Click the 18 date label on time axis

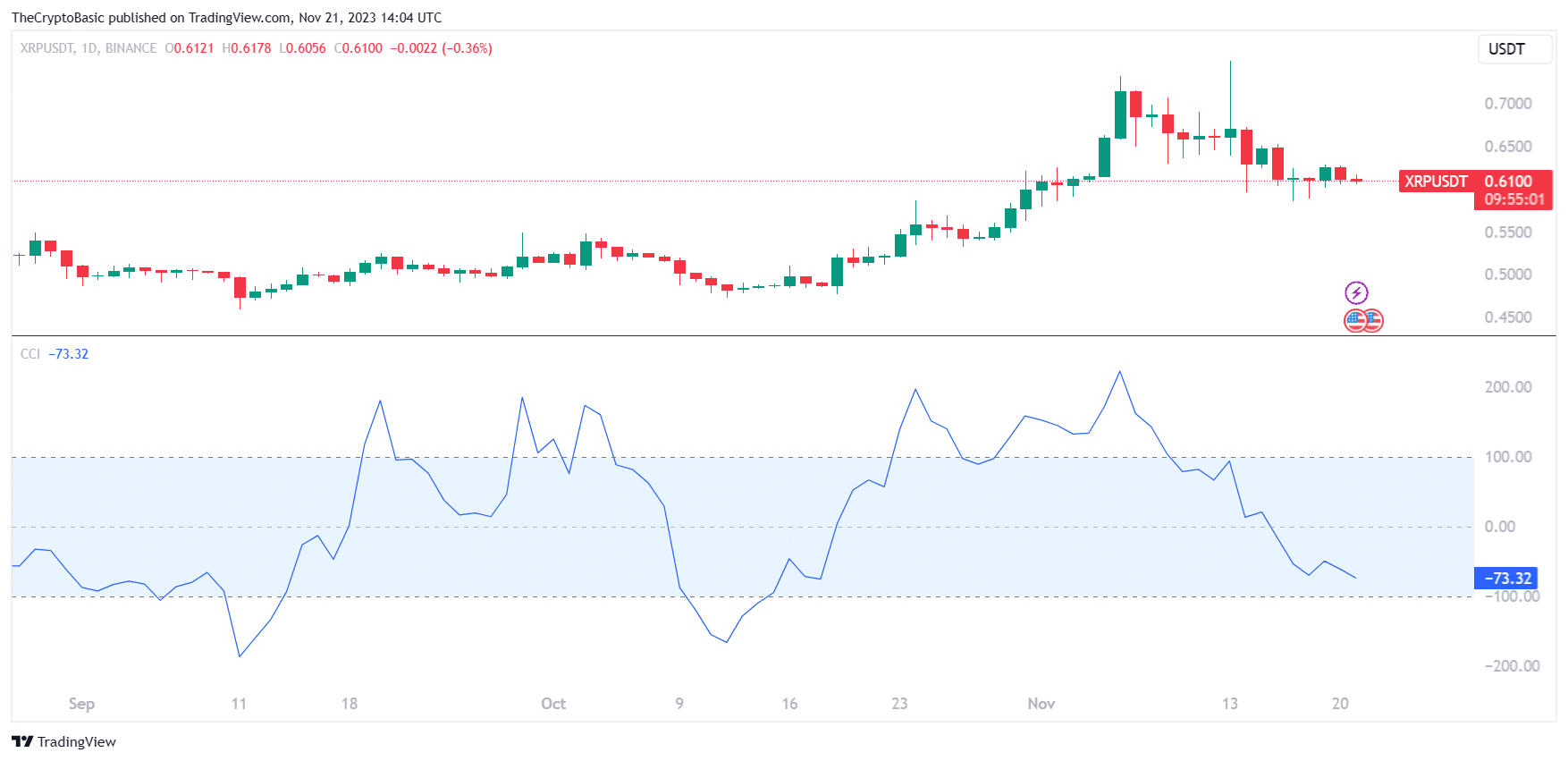350,704
